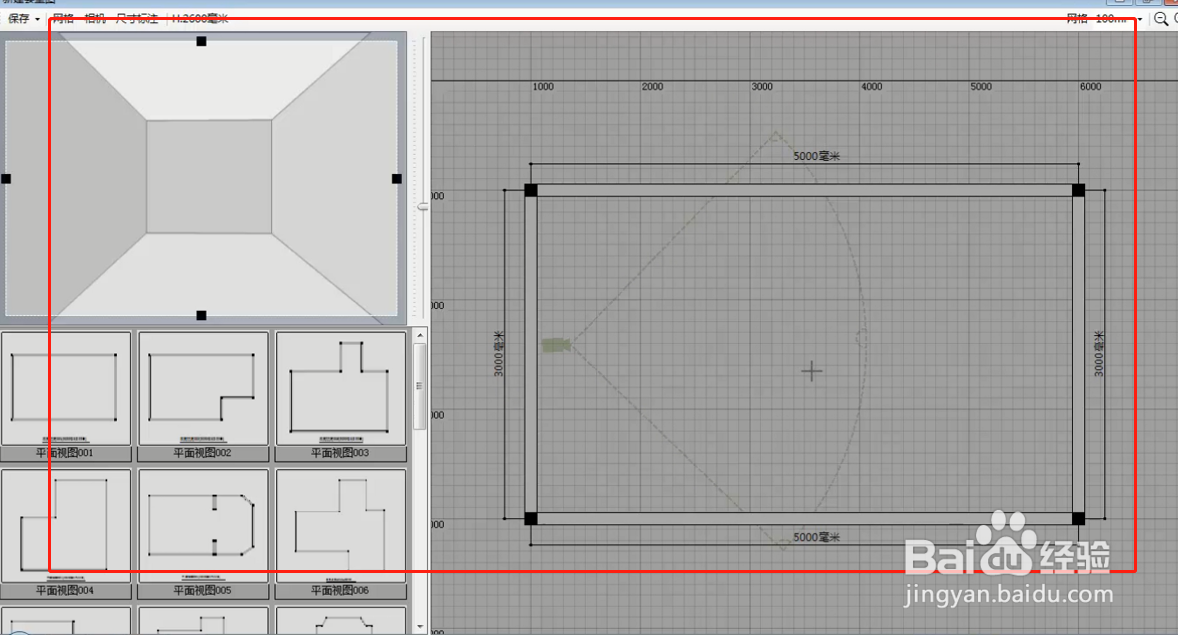The height and width of the screenshot is (635, 1178).
Task: Click the H:2600毫米 height field
Action: (200, 19)
